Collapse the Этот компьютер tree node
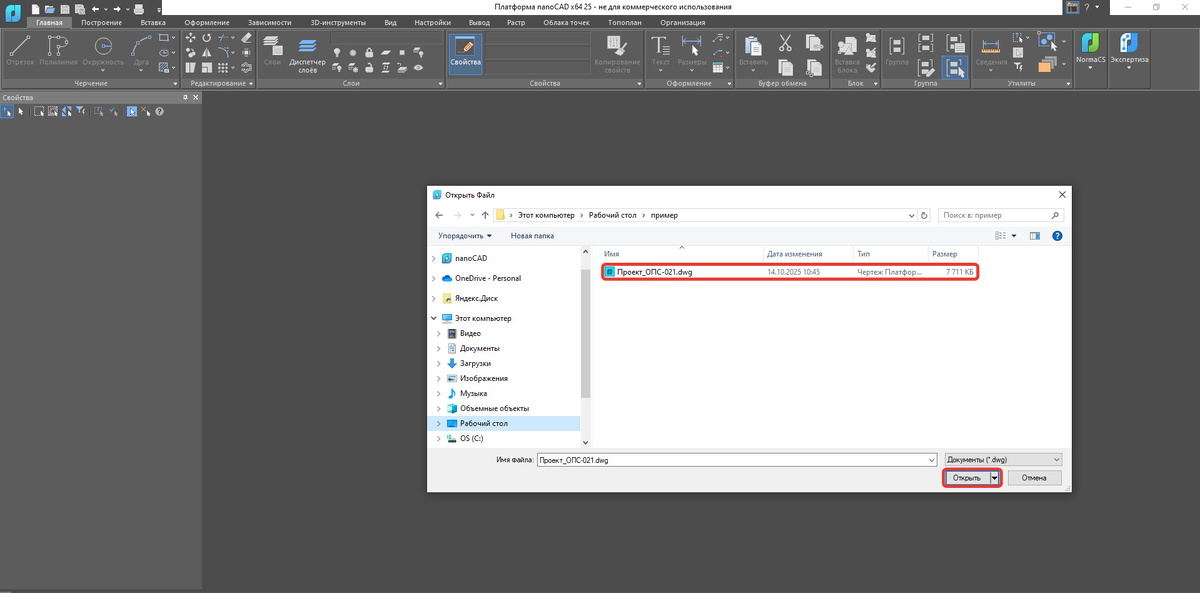 pos(434,318)
